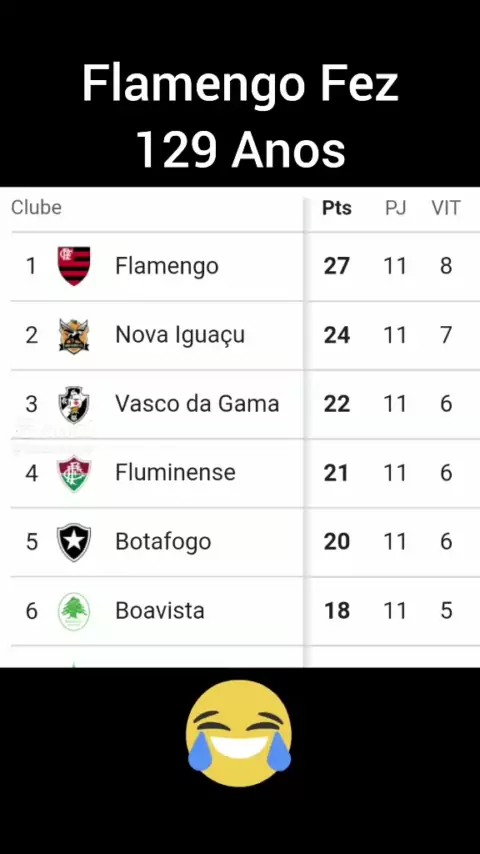Image resolution: width=480 pixels, height=854 pixels.
Task: Tap the laughing crying emoji
Action: tap(239, 733)
